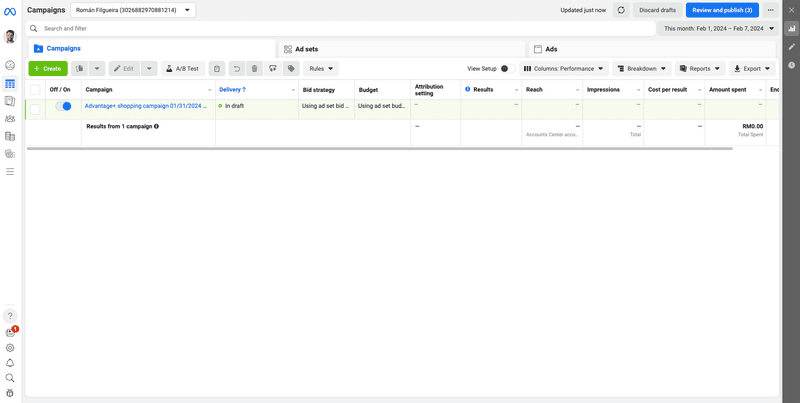Open Billing icon in left sidebar

point(10,136)
